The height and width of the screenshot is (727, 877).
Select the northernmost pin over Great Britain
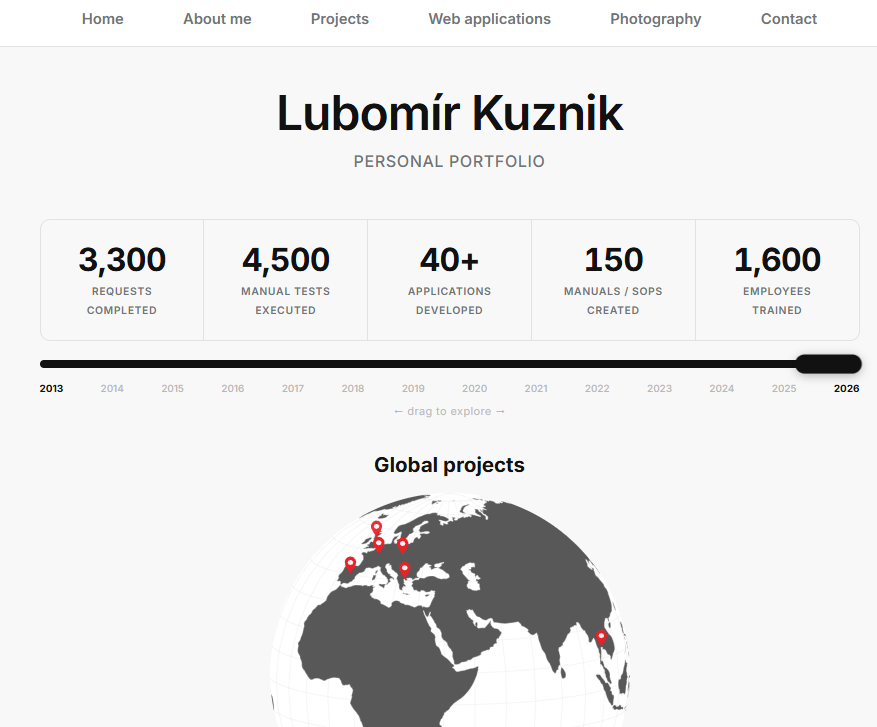click(376, 528)
